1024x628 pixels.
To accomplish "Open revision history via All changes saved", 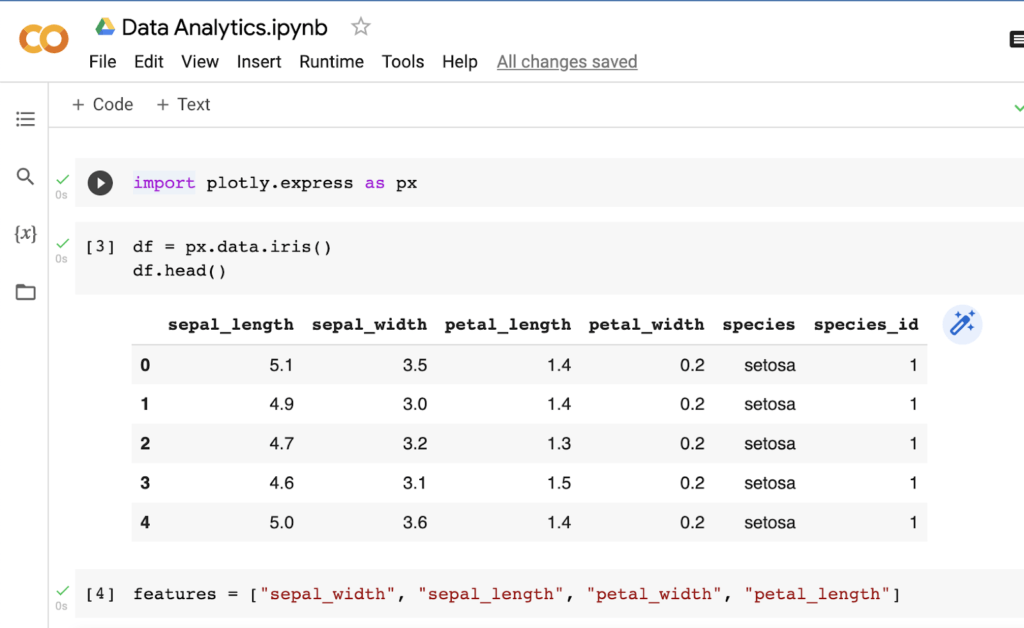I will [566, 61].
